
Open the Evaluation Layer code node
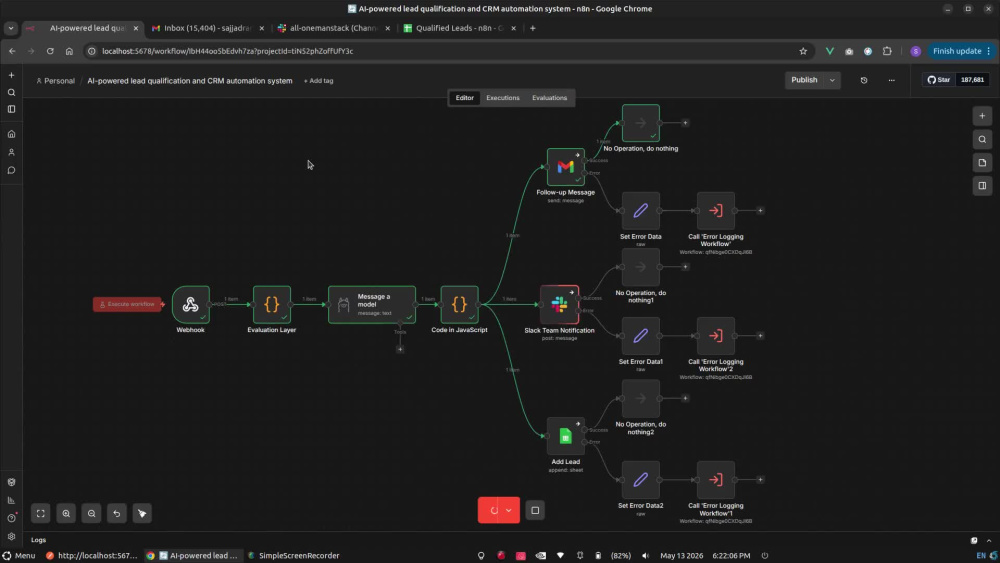[x=272, y=305]
